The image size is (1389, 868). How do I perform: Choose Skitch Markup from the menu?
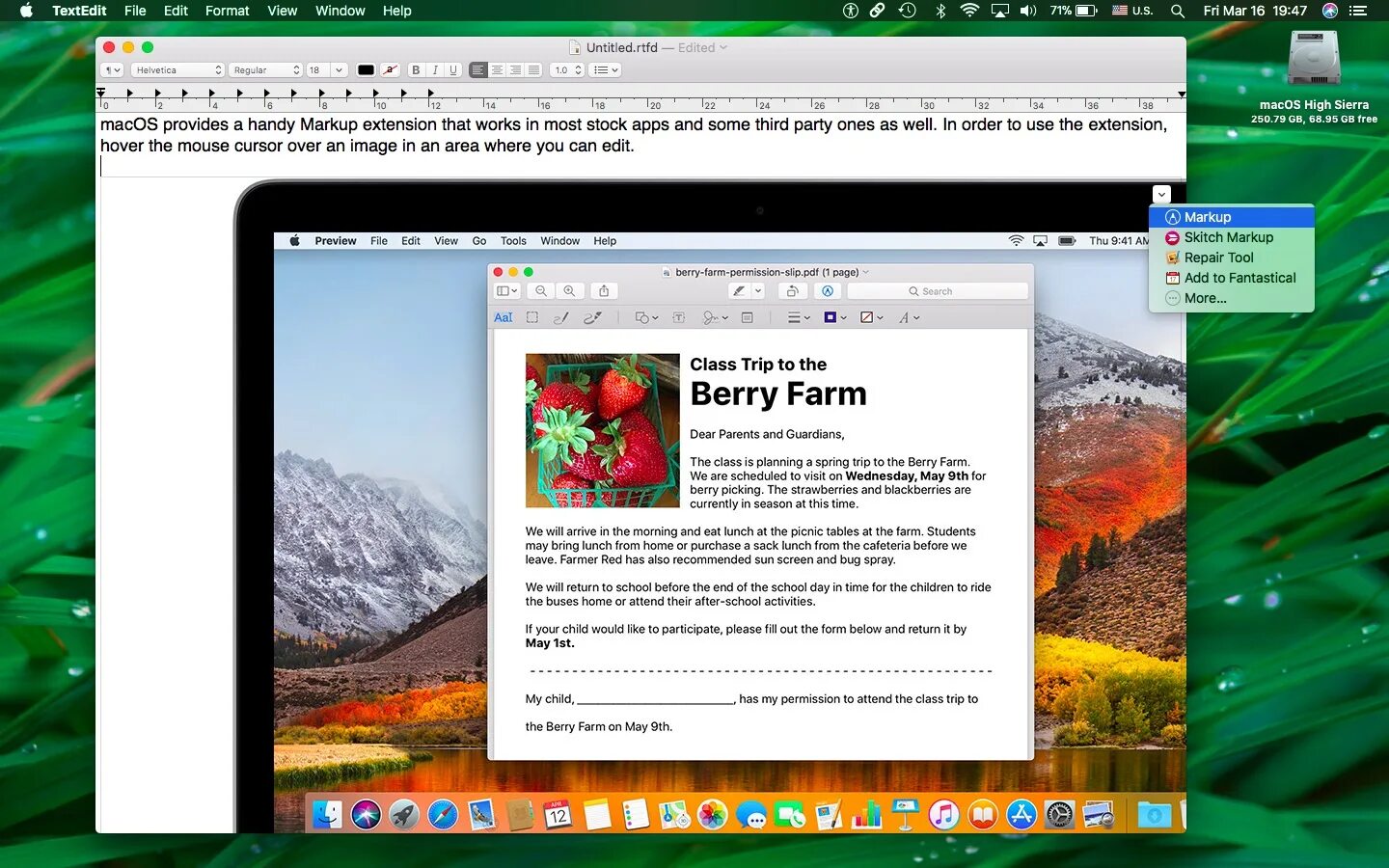pos(1232,237)
